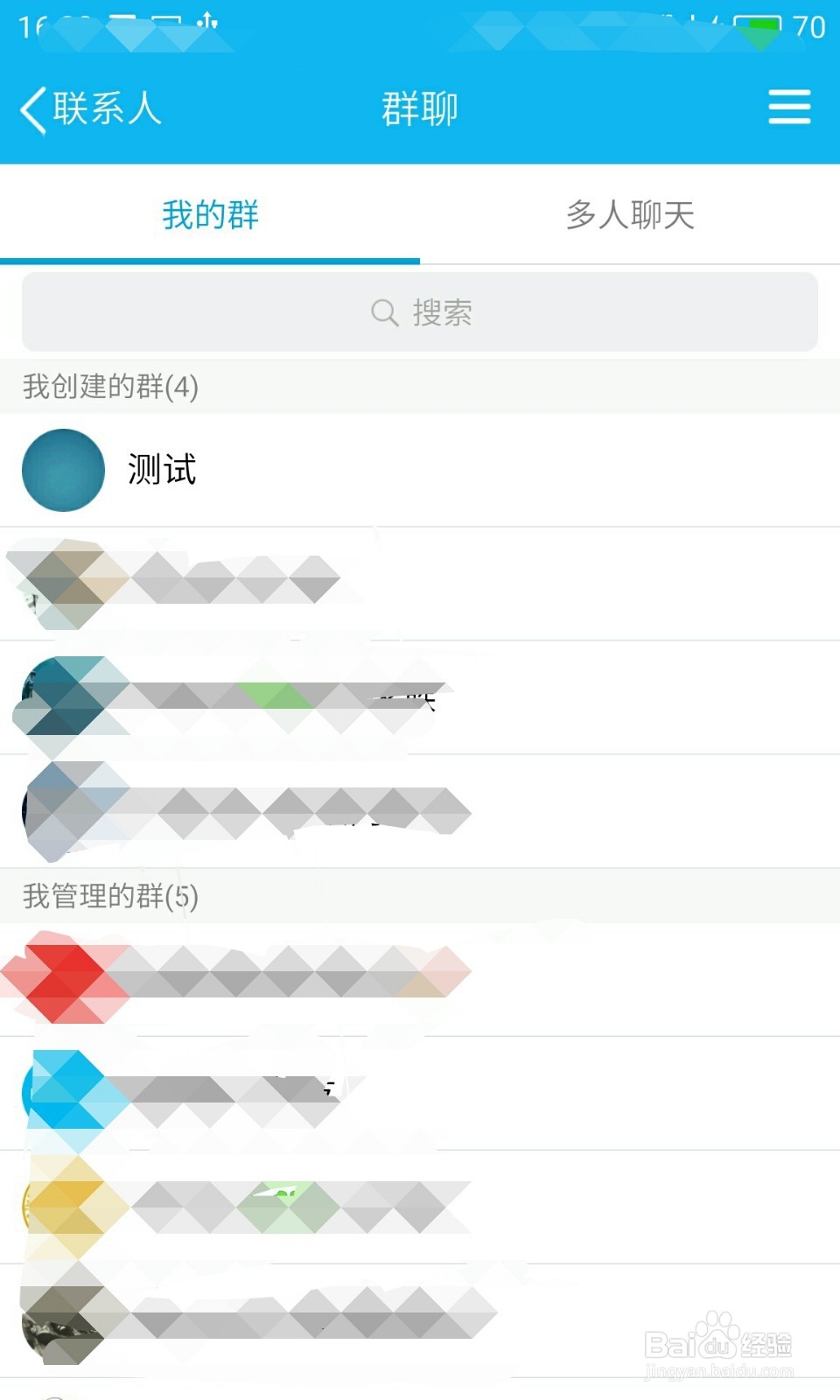Open the hamburger menu icon
The image size is (840, 1400).
788,108
